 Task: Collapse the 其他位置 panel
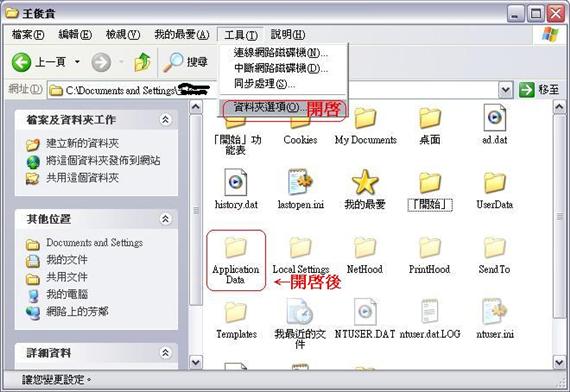coord(165,219)
